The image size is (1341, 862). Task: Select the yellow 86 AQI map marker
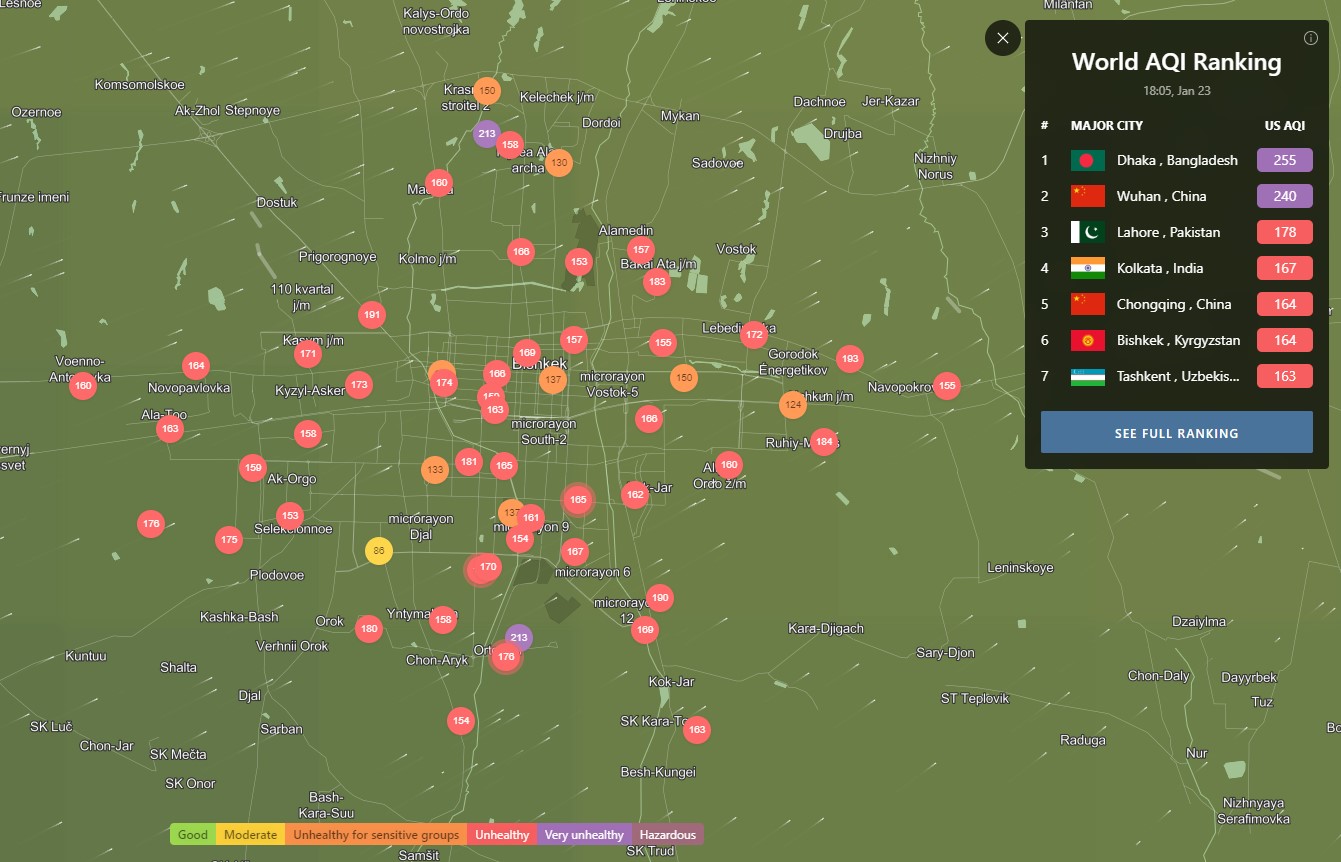pyautogui.click(x=378, y=551)
